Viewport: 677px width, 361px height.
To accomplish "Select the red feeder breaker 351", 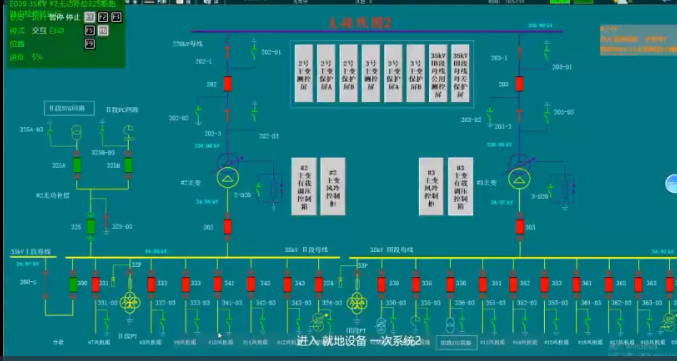I will pyautogui.click(x=482, y=284).
